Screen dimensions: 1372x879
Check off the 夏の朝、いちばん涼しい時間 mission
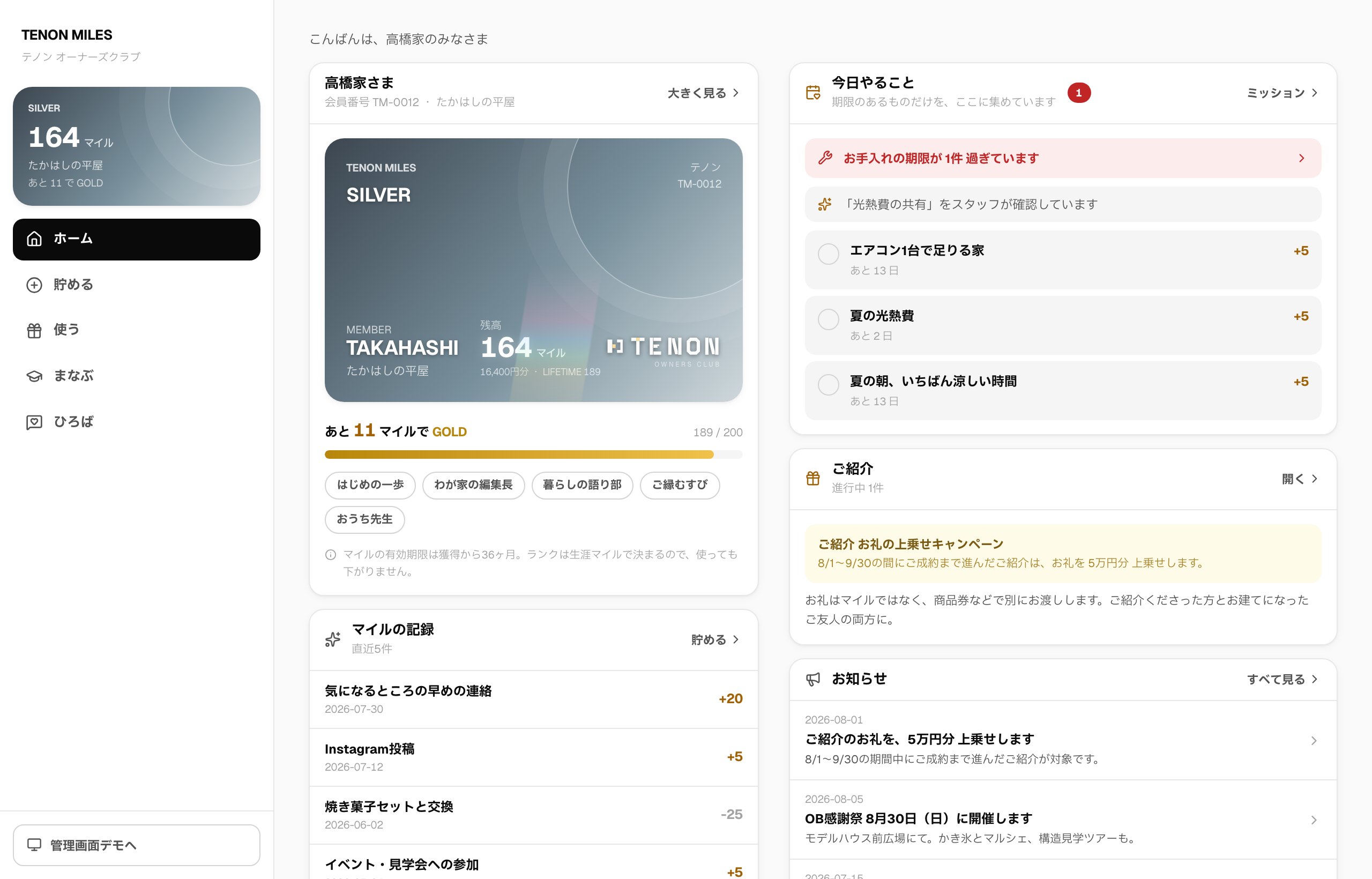(x=828, y=385)
